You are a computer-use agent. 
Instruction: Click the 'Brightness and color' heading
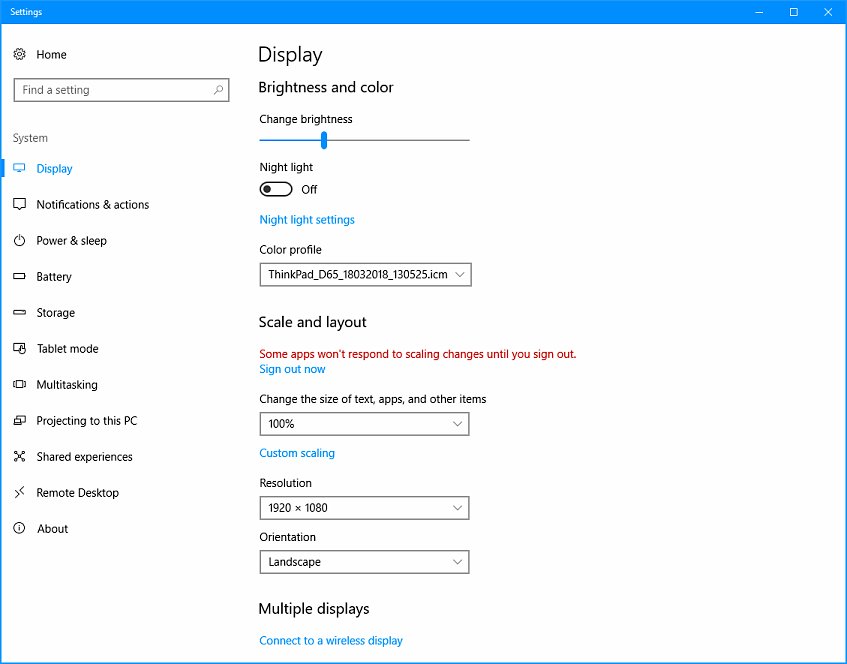point(326,87)
